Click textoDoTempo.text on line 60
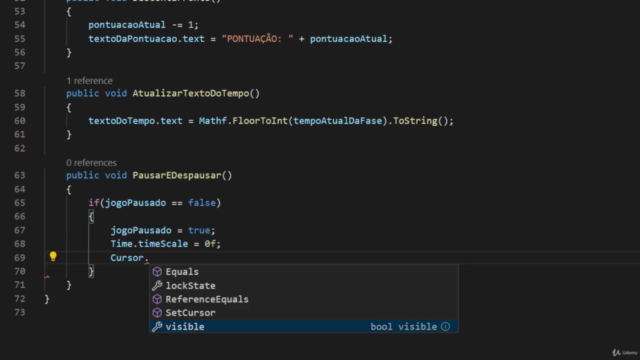Screen dimensions: 640x360 point(135,121)
